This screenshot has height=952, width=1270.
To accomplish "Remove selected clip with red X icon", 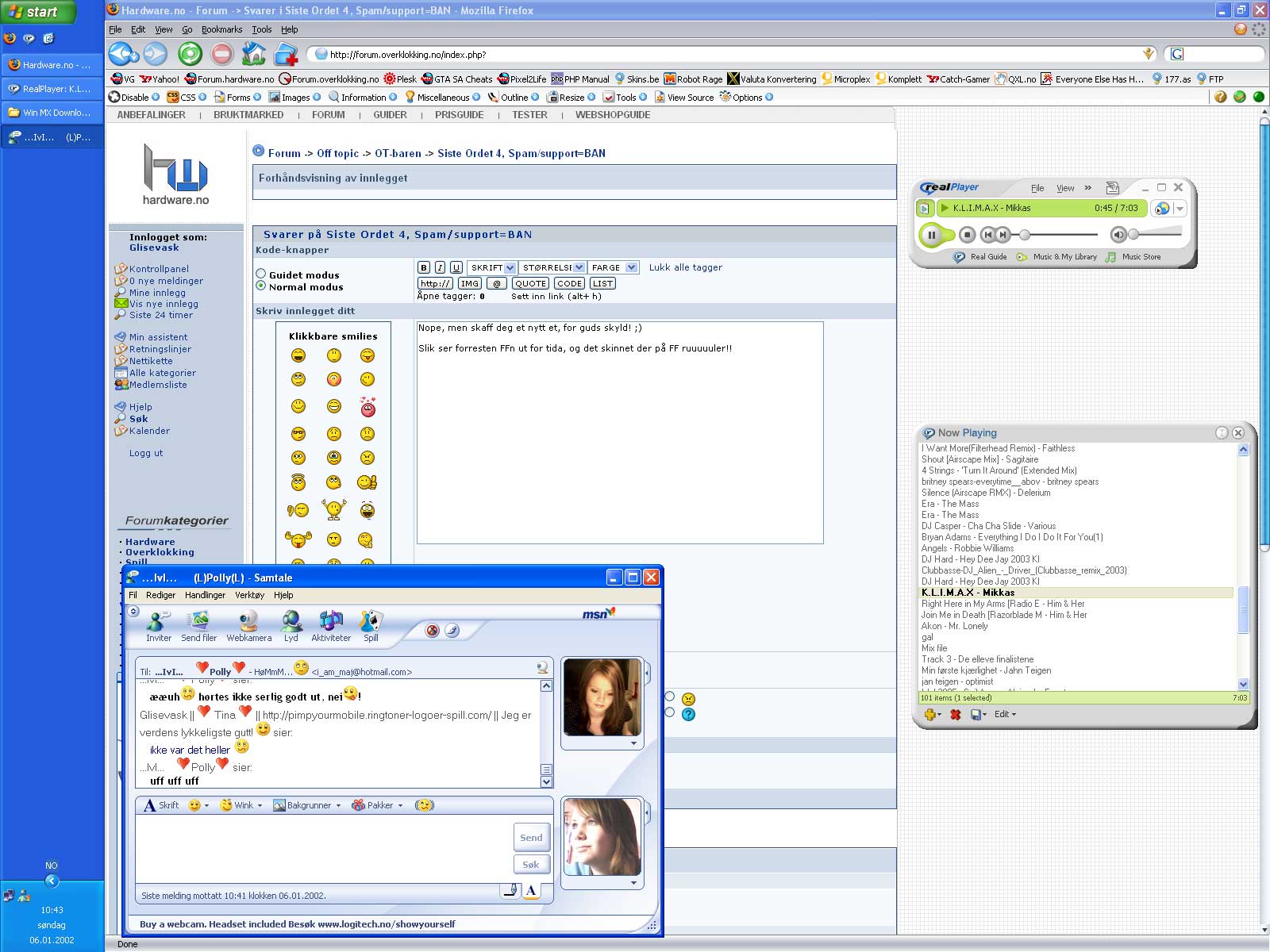I will click(x=956, y=715).
